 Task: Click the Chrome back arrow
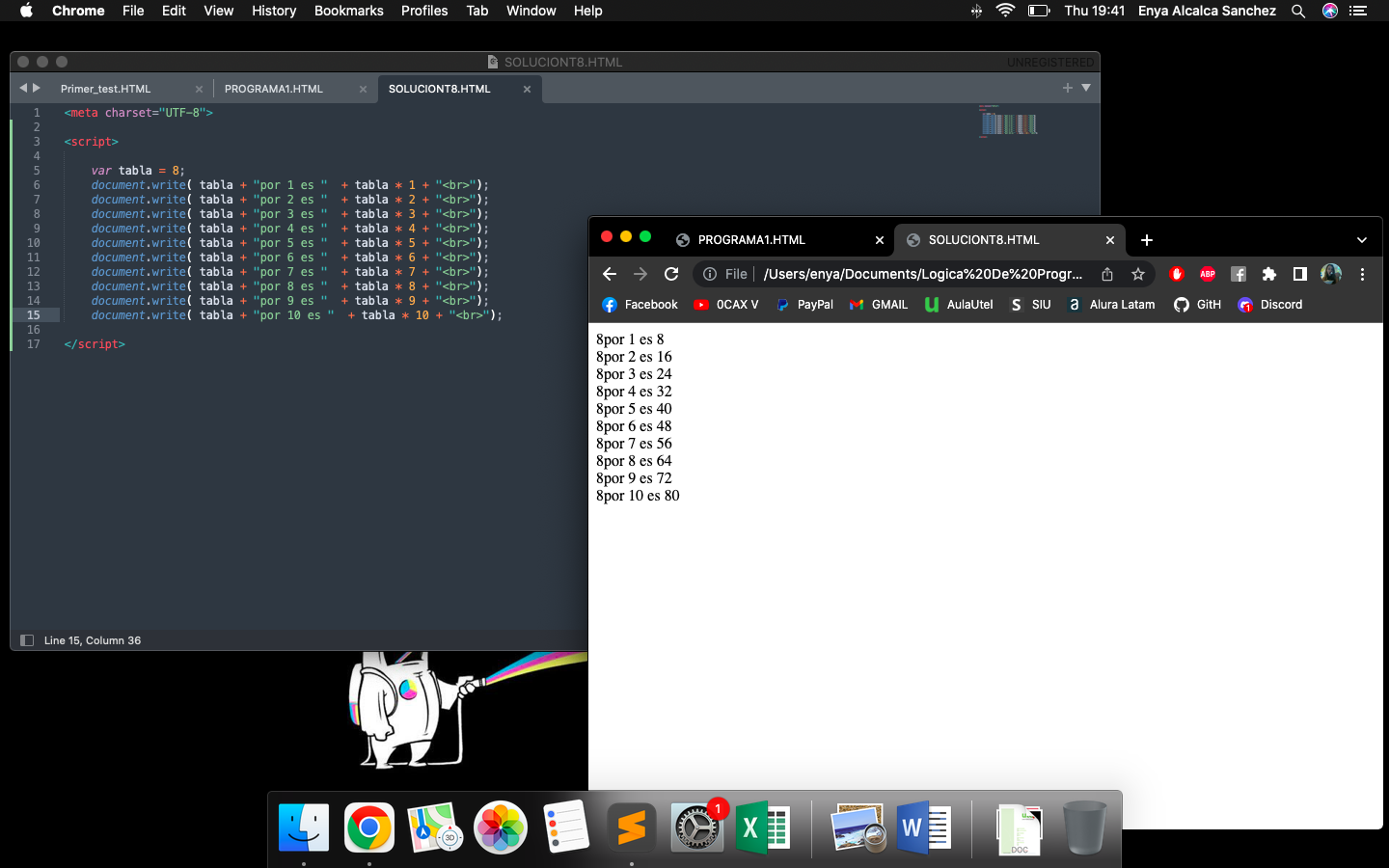(x=610, y=274)
